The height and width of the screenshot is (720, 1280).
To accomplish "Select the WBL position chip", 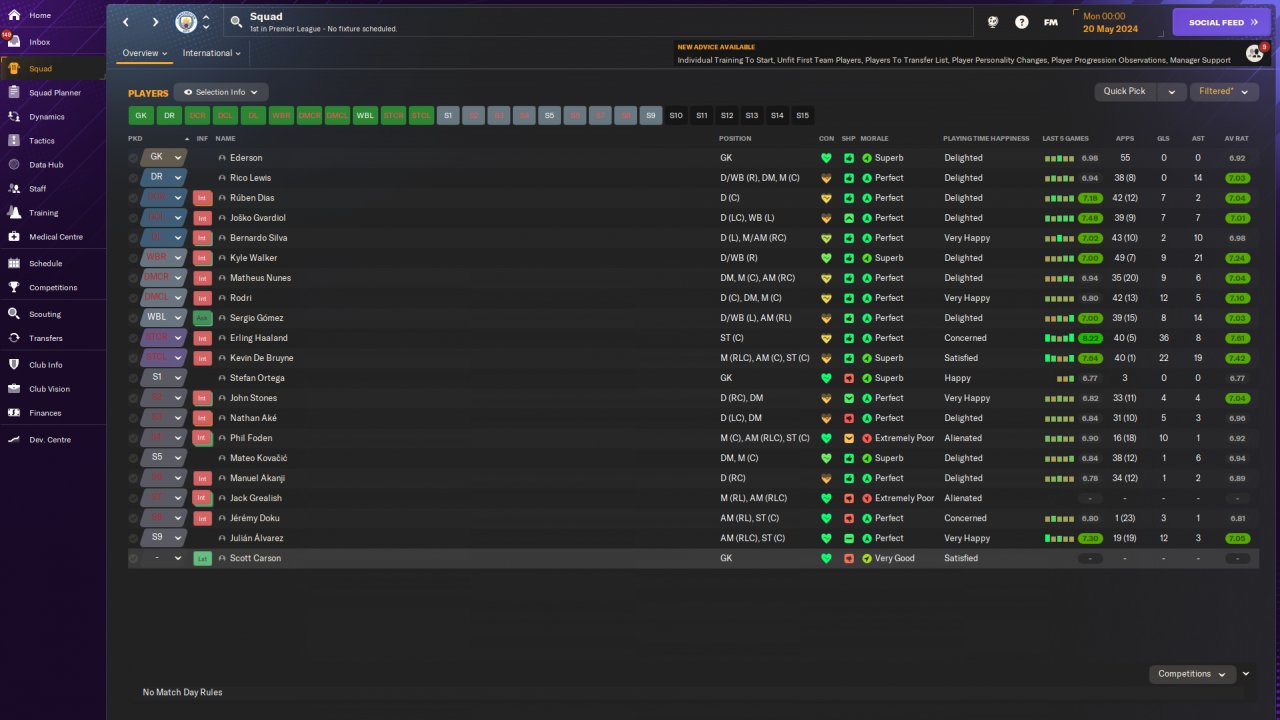I will (366, 116).
